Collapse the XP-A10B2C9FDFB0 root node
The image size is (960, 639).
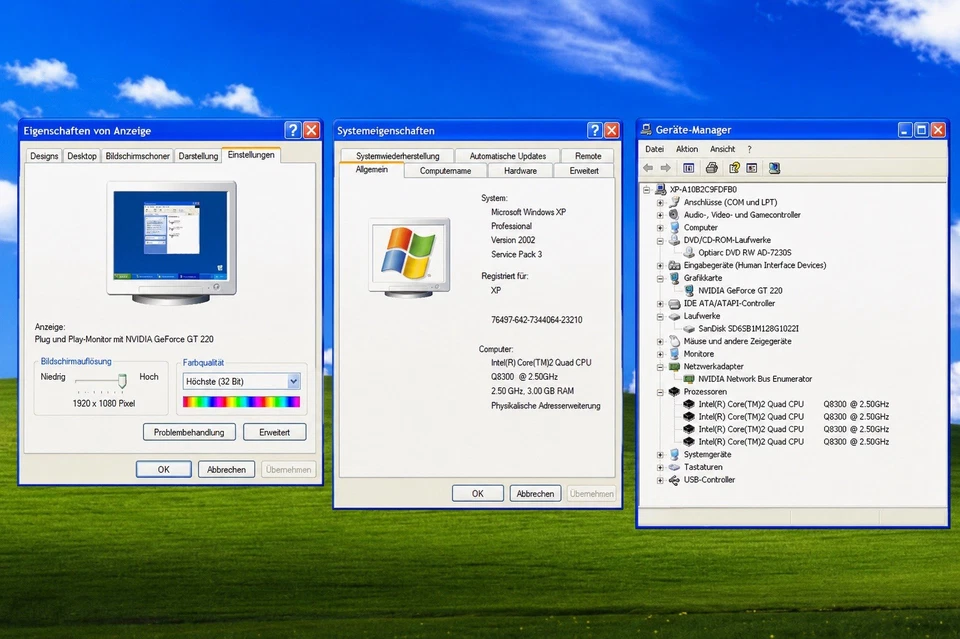pos(647,189)
